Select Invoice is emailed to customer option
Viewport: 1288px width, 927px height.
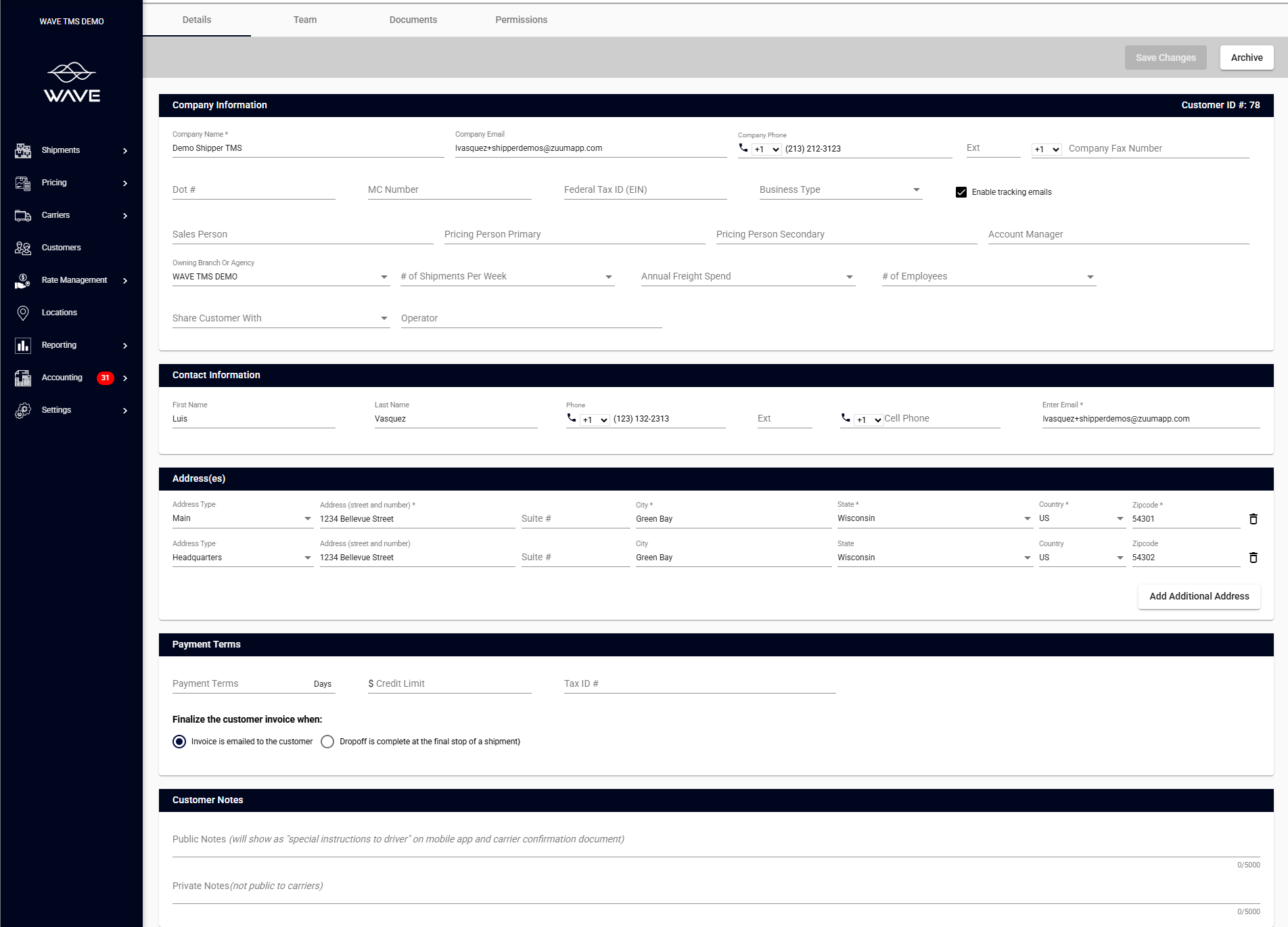tap(179, 742)
